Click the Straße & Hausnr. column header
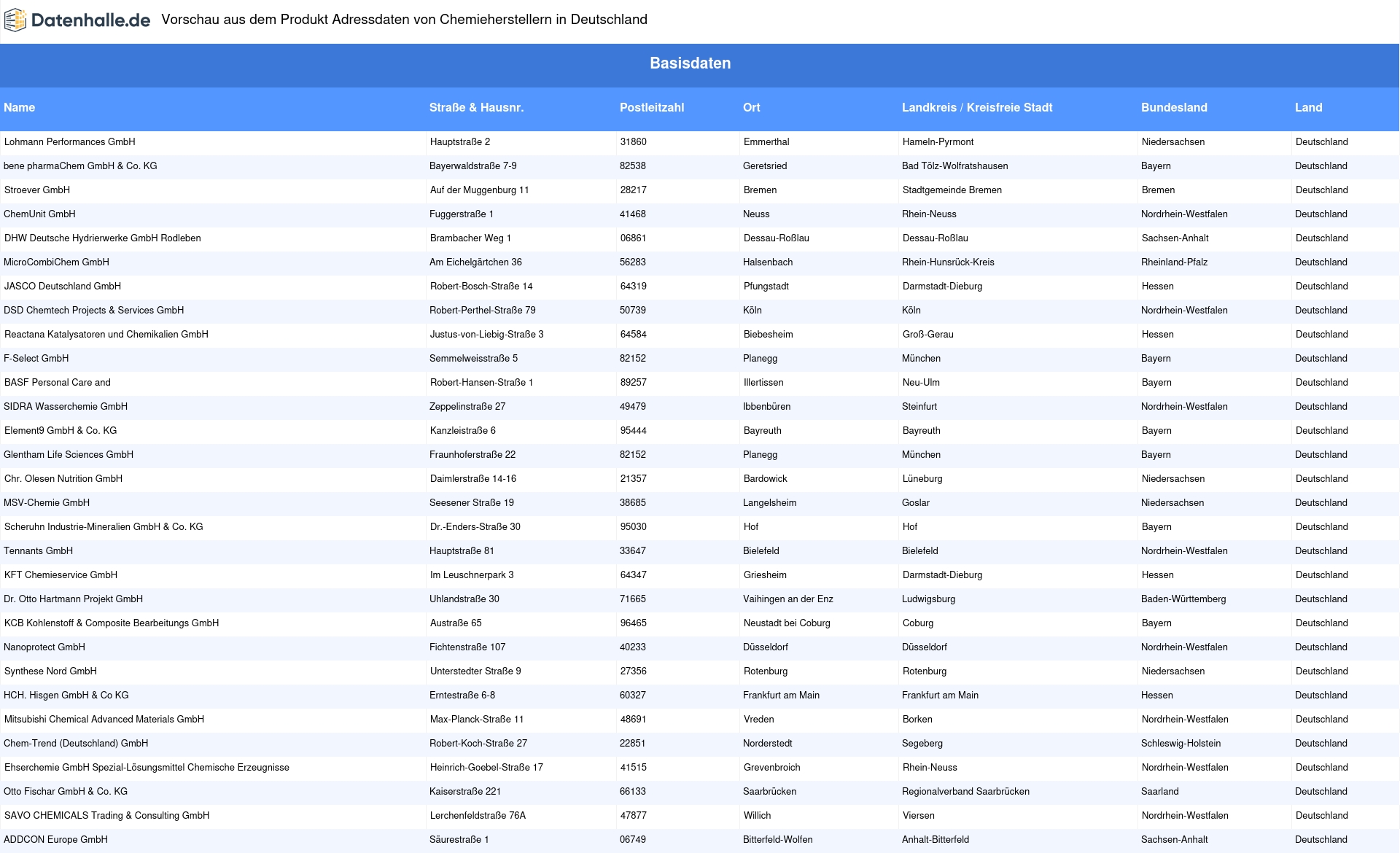This screenshot has height=853, width=1400. (476, 107)
